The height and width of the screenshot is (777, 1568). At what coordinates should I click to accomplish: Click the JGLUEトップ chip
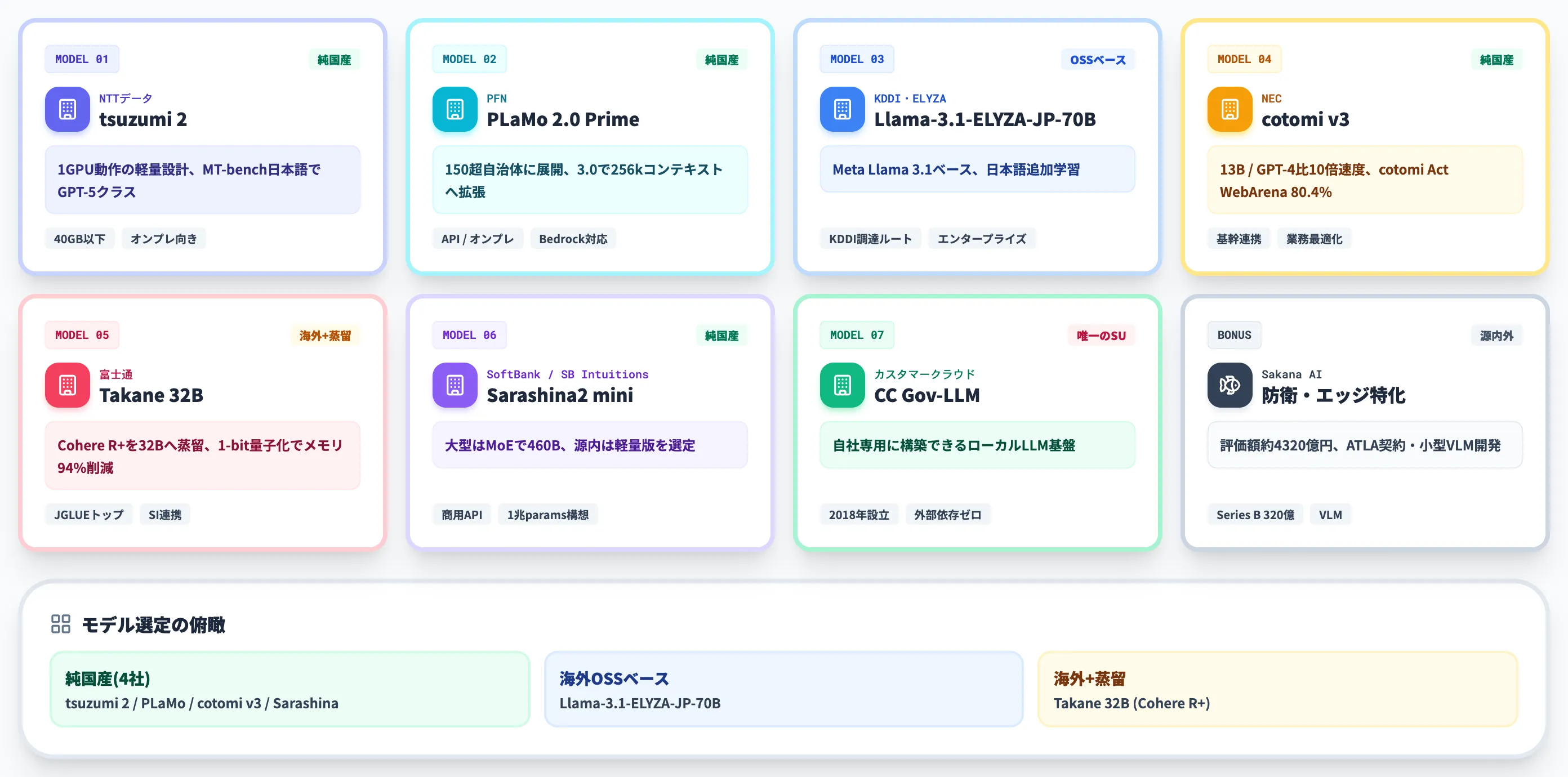click(x=89, y=514)
